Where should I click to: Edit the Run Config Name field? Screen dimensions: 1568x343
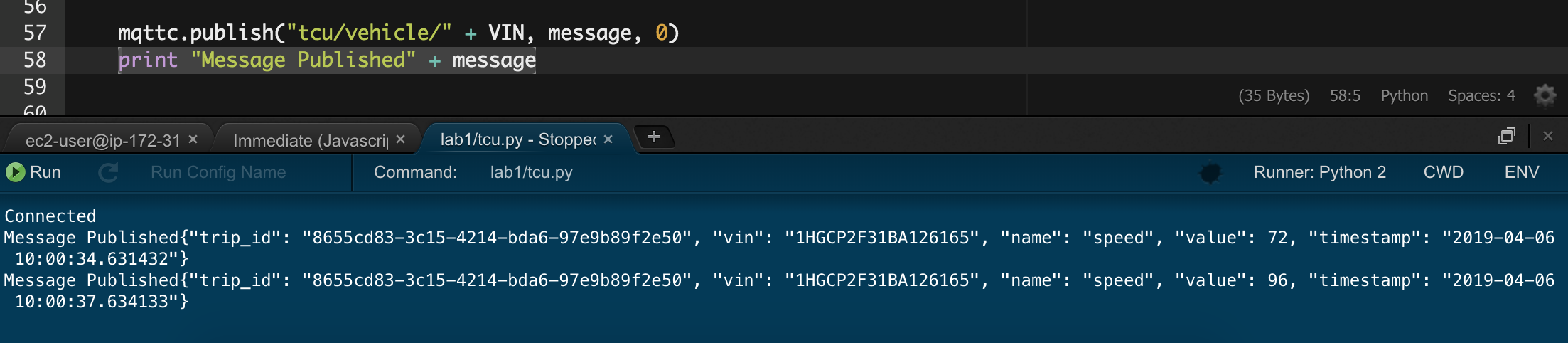(x=218, y=172)
